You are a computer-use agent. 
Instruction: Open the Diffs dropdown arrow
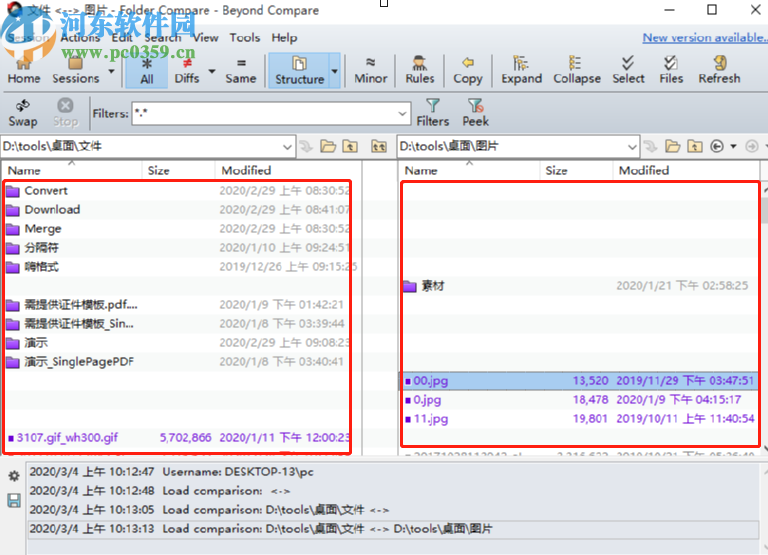[212, 71]
